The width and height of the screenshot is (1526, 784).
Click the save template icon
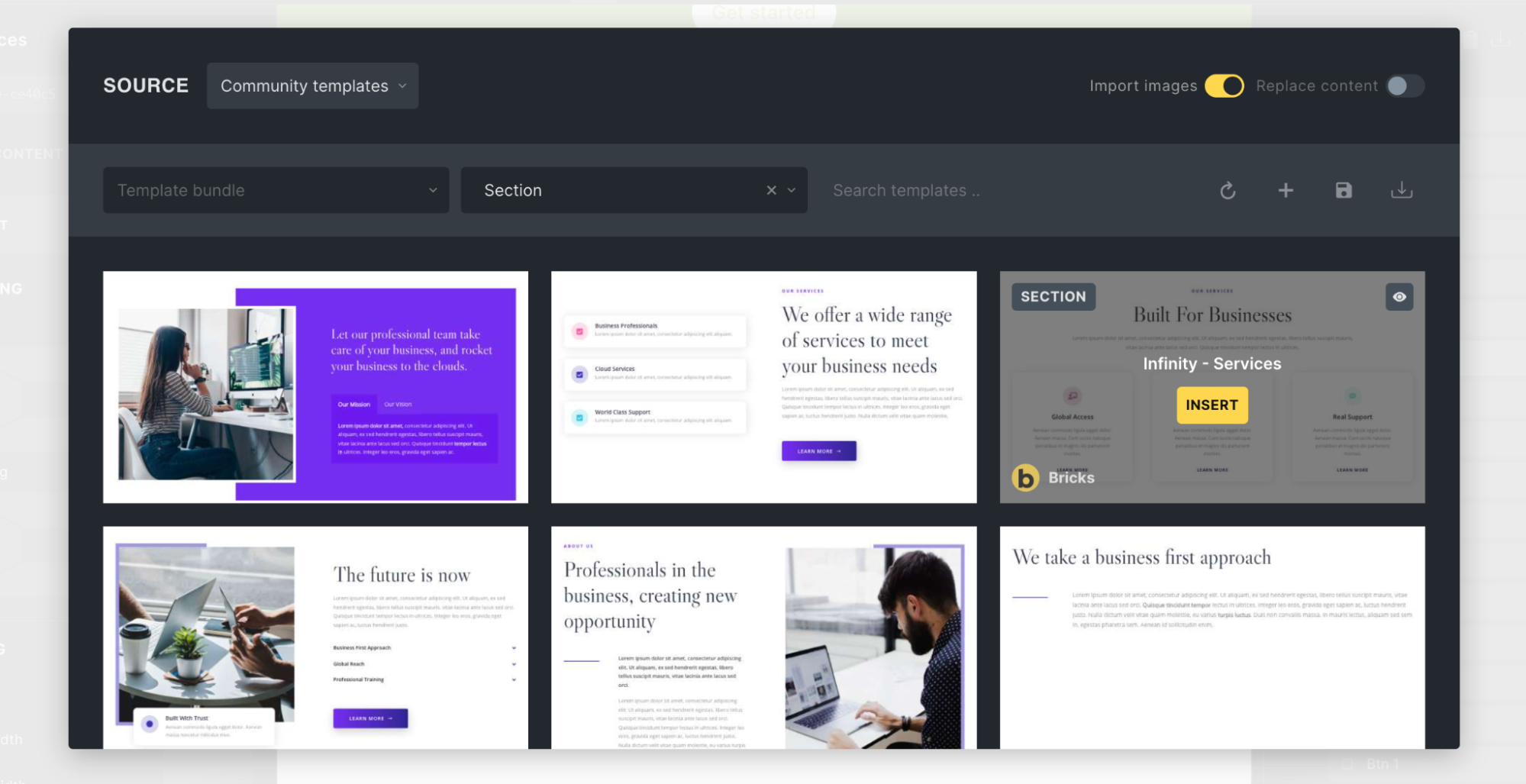click(x=1344, y=190)
